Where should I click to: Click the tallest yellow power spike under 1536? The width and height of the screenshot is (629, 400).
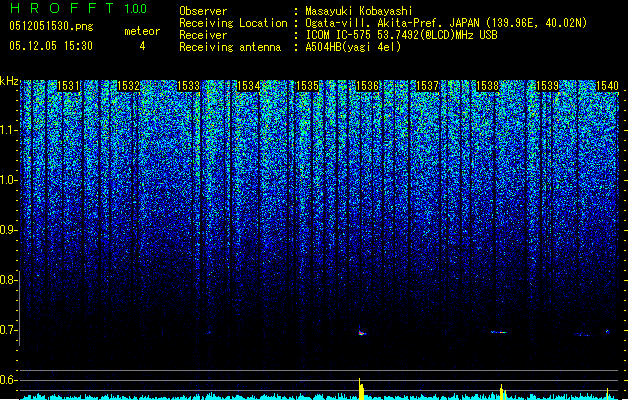361,388
